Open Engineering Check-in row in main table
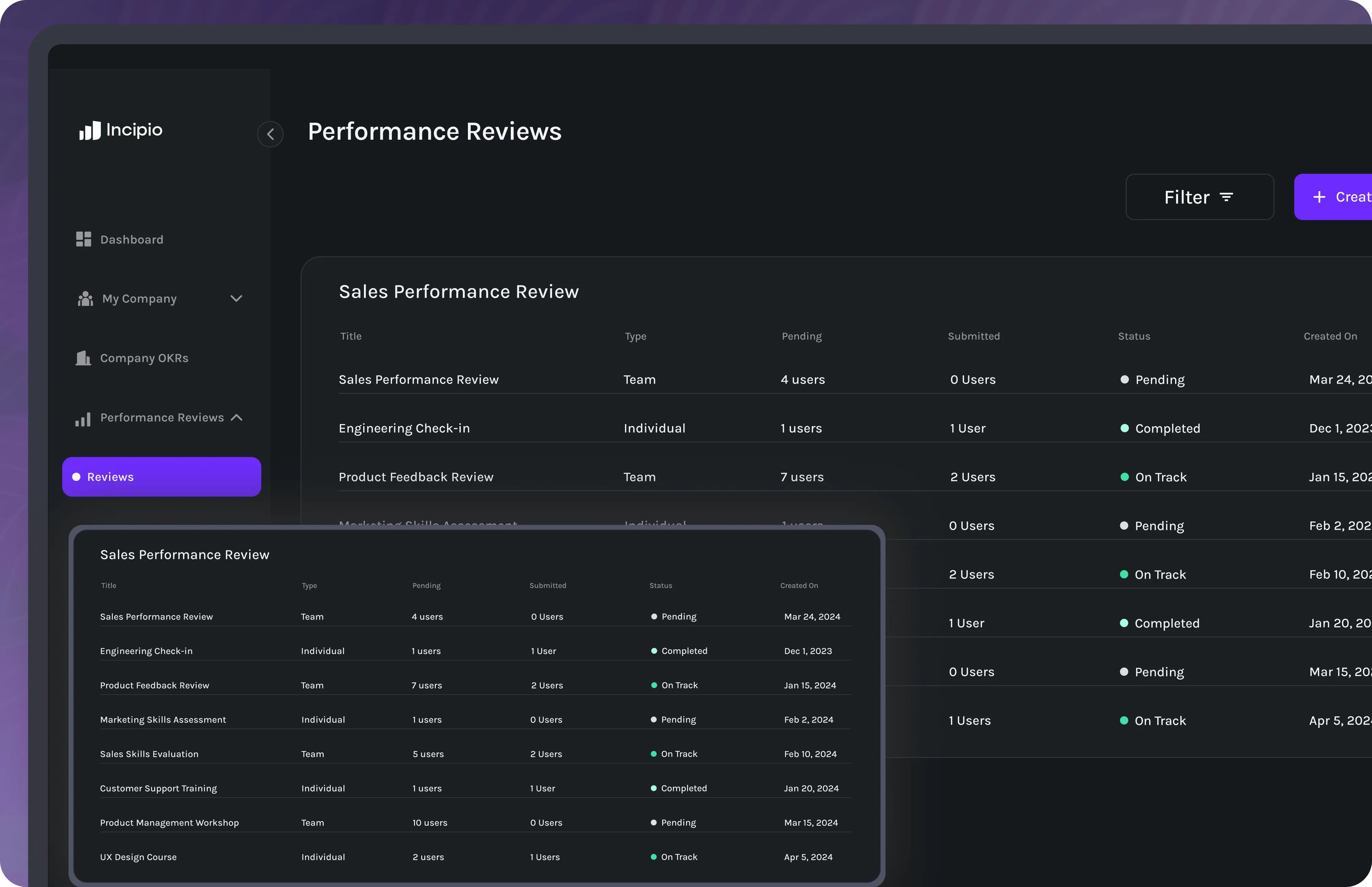 pyautogui.click(x=405, y=429)
